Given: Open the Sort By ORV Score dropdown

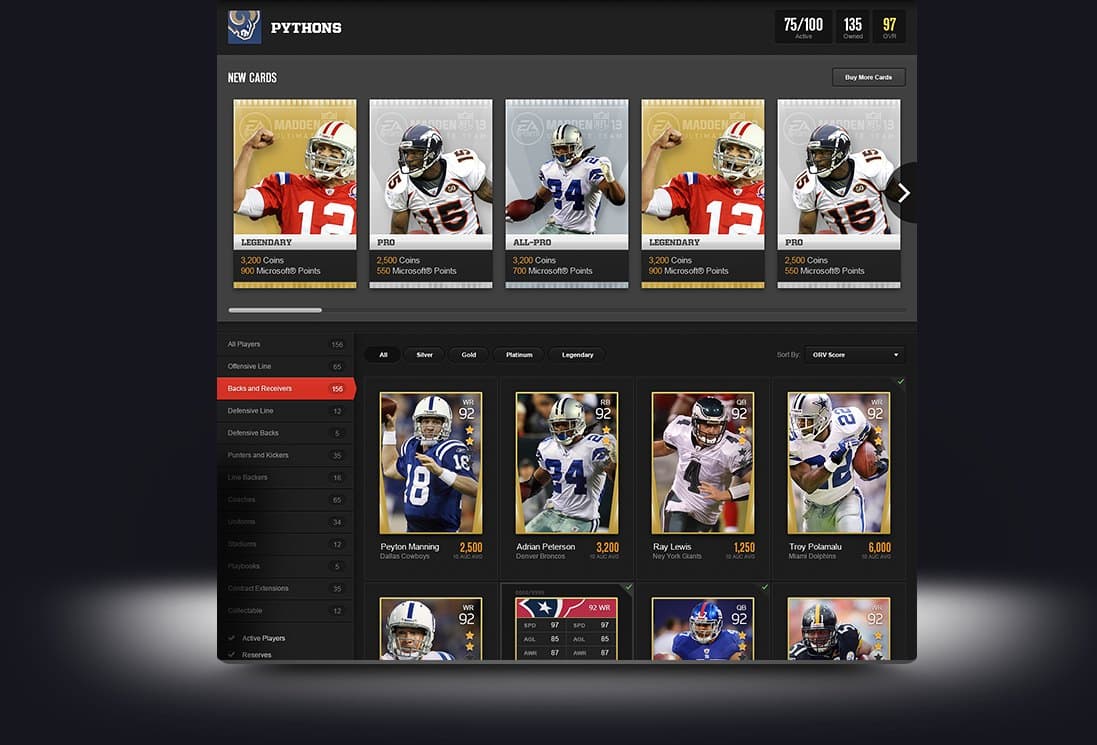Looking at the screenshot, I should pyautogui.click(x=855, y=355).
